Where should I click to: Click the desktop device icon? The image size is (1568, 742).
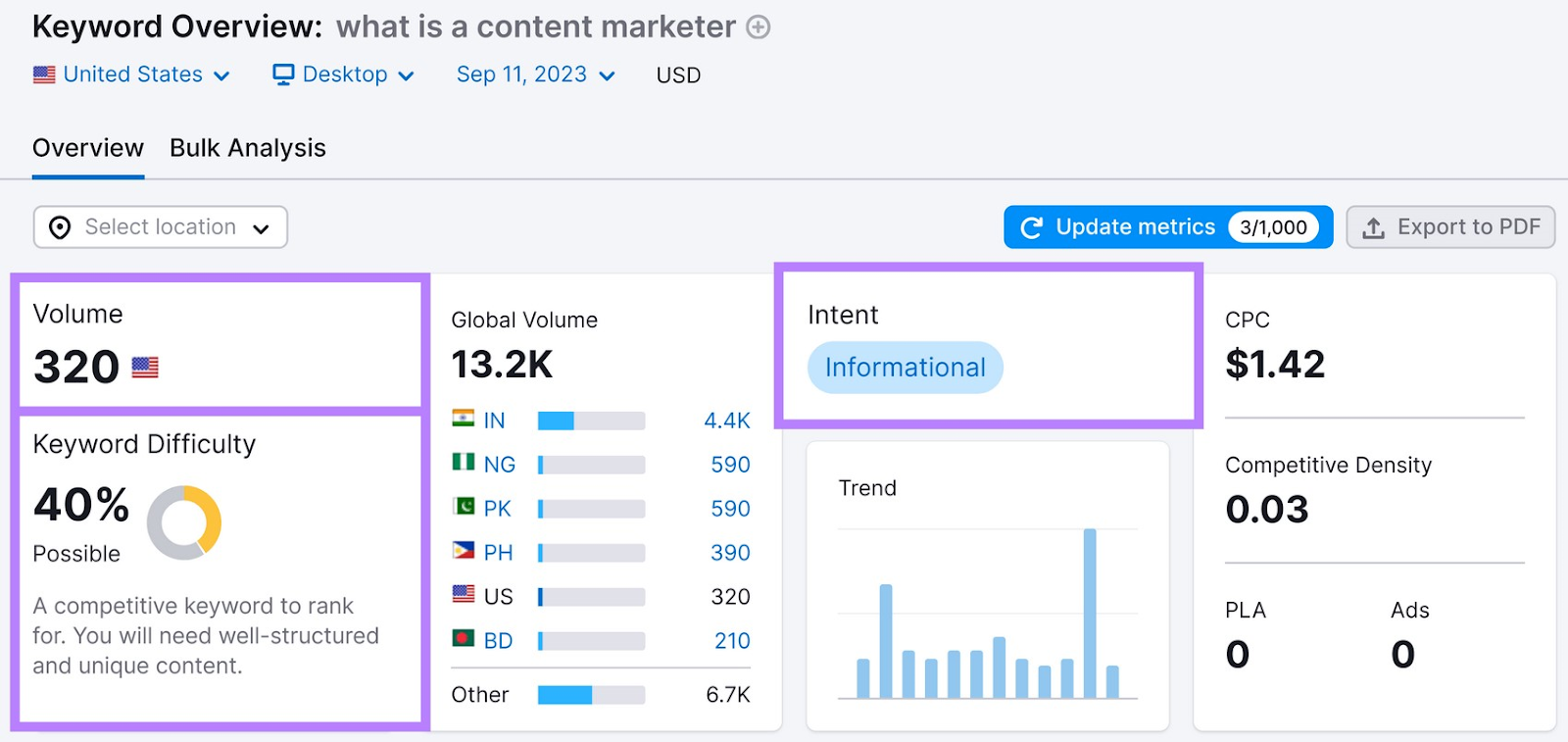click(282, 74)
